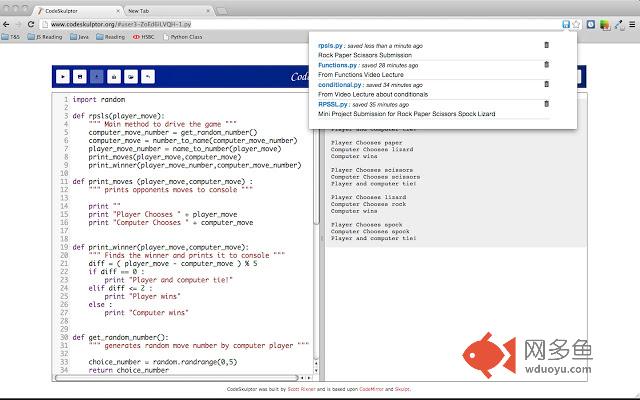Screen dimensions: 640x400
Task: Open saved file Functions.py
Action: coord(338,65)
